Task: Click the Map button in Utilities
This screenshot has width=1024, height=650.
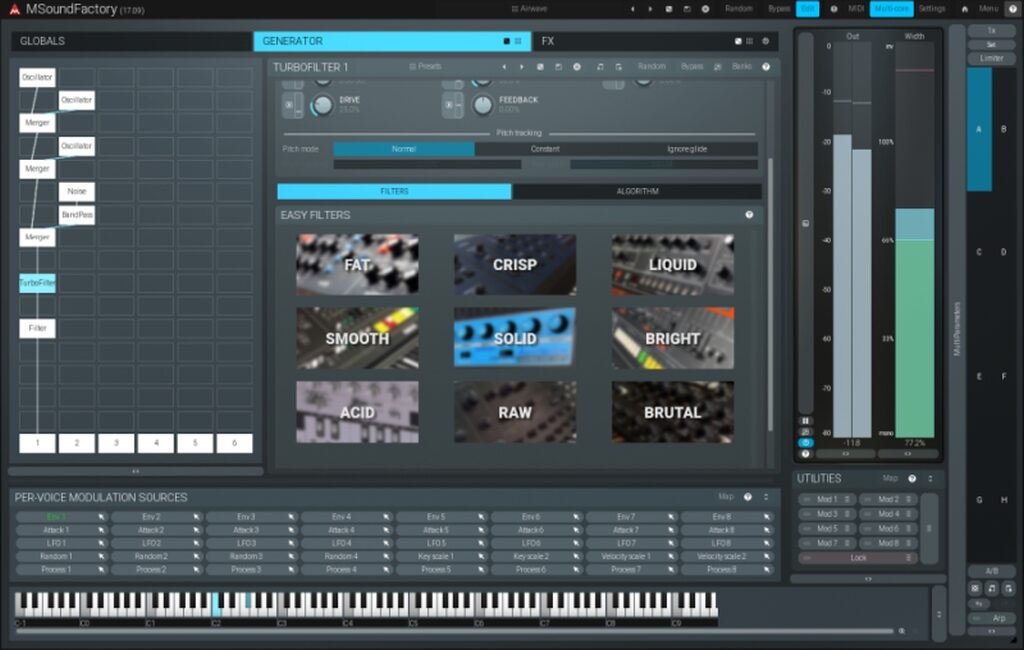Action: click(x=890, y=479)
